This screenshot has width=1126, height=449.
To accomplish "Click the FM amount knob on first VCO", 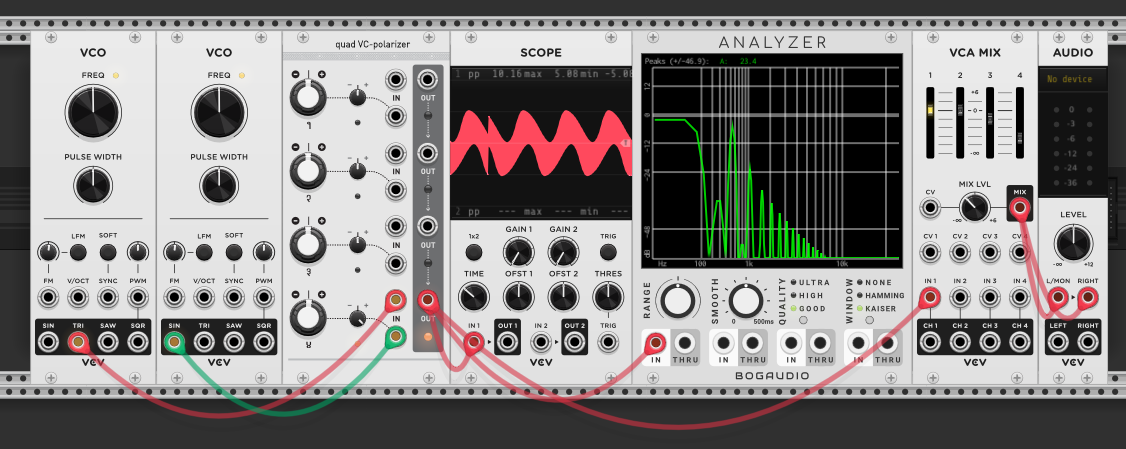I will coord(47,252).
